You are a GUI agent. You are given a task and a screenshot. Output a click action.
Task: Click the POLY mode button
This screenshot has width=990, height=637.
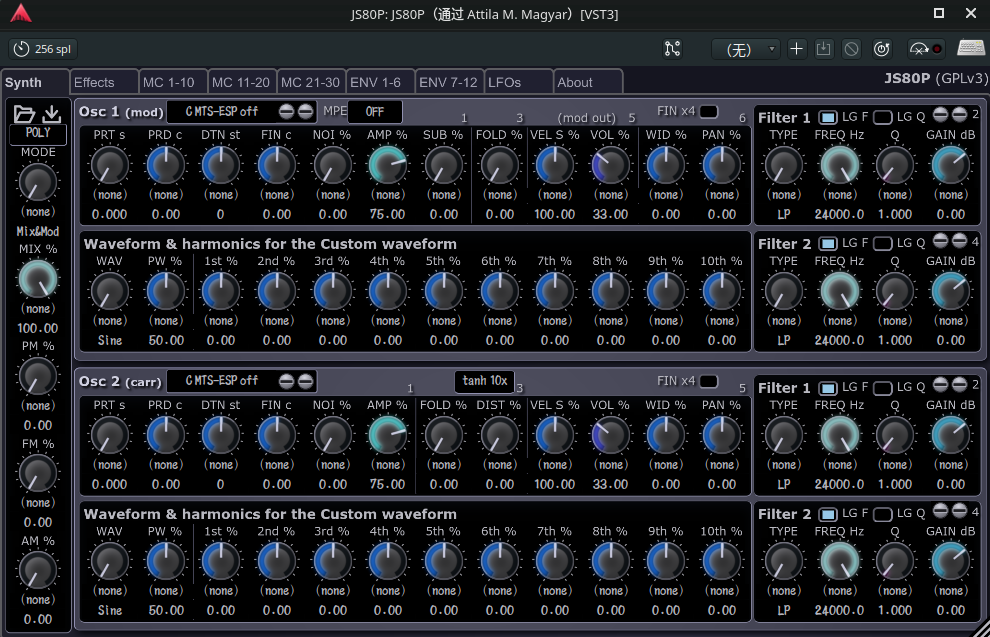(38, 133)
